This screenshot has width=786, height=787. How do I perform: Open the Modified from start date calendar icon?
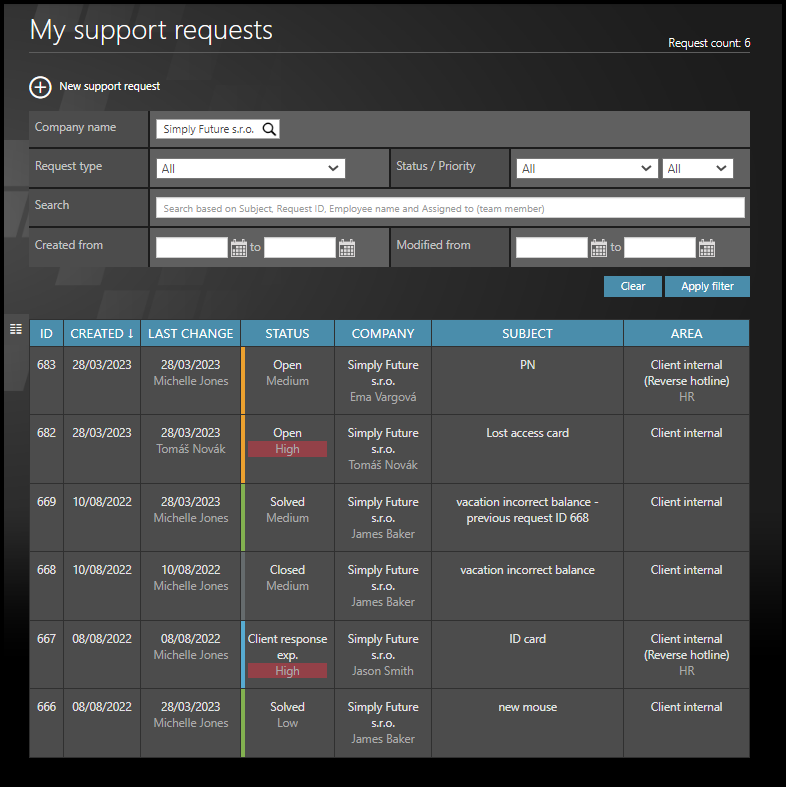pyautogui.click(x=599, y=248)
